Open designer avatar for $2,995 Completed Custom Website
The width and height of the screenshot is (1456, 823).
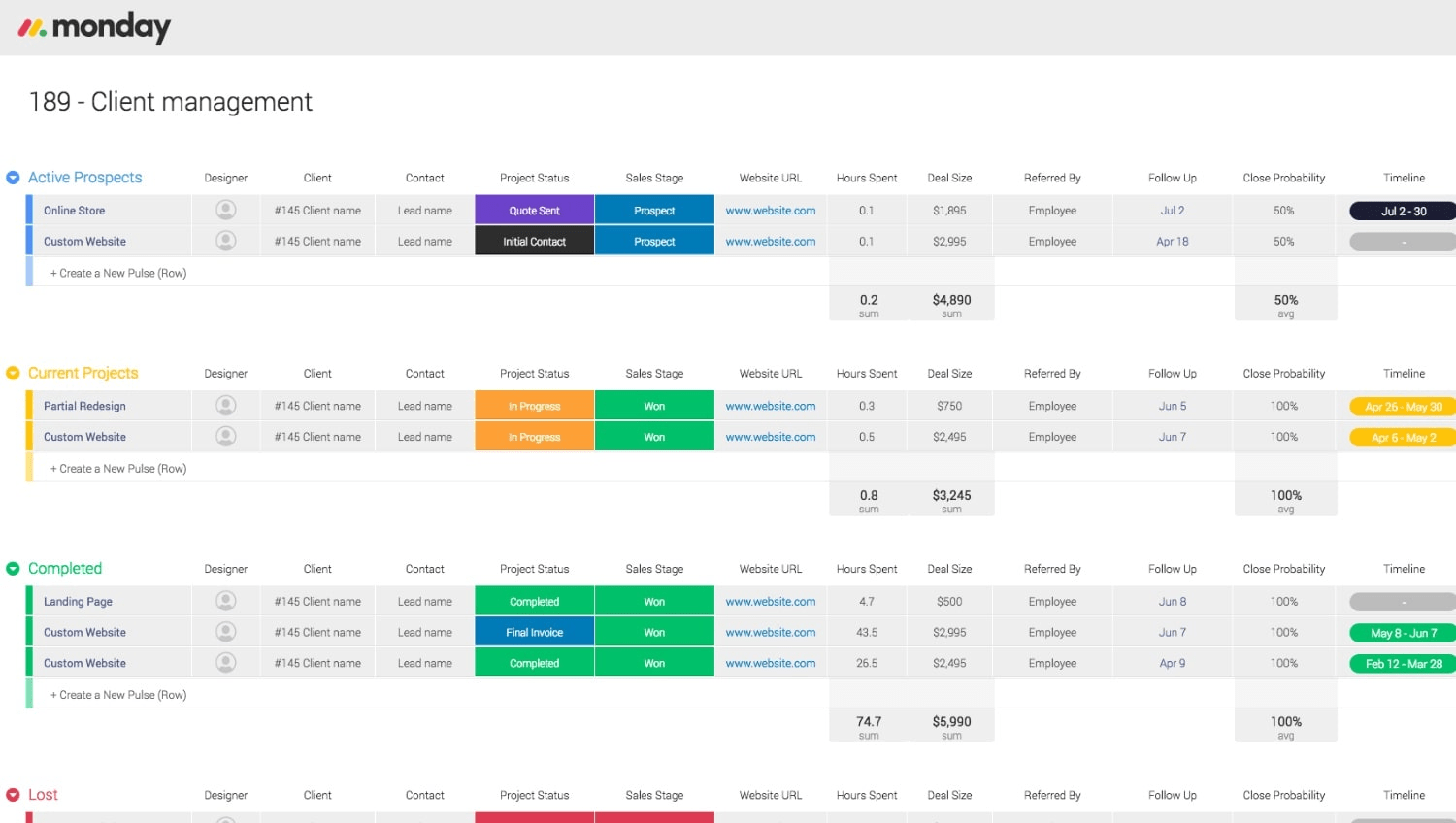coord(226,632)
